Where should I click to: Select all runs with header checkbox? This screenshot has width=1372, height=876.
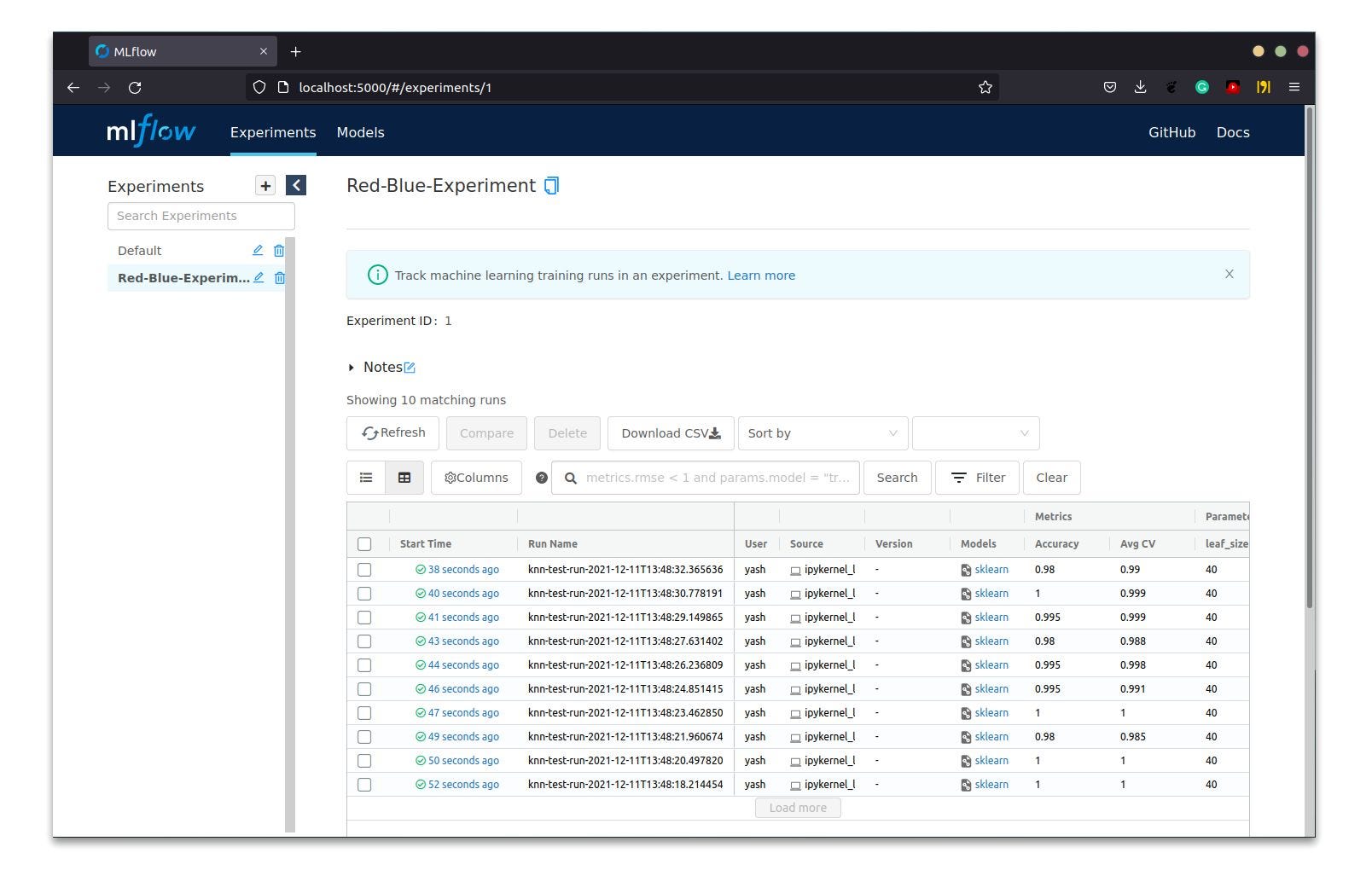pyautogui.click(x=364, y=544)
